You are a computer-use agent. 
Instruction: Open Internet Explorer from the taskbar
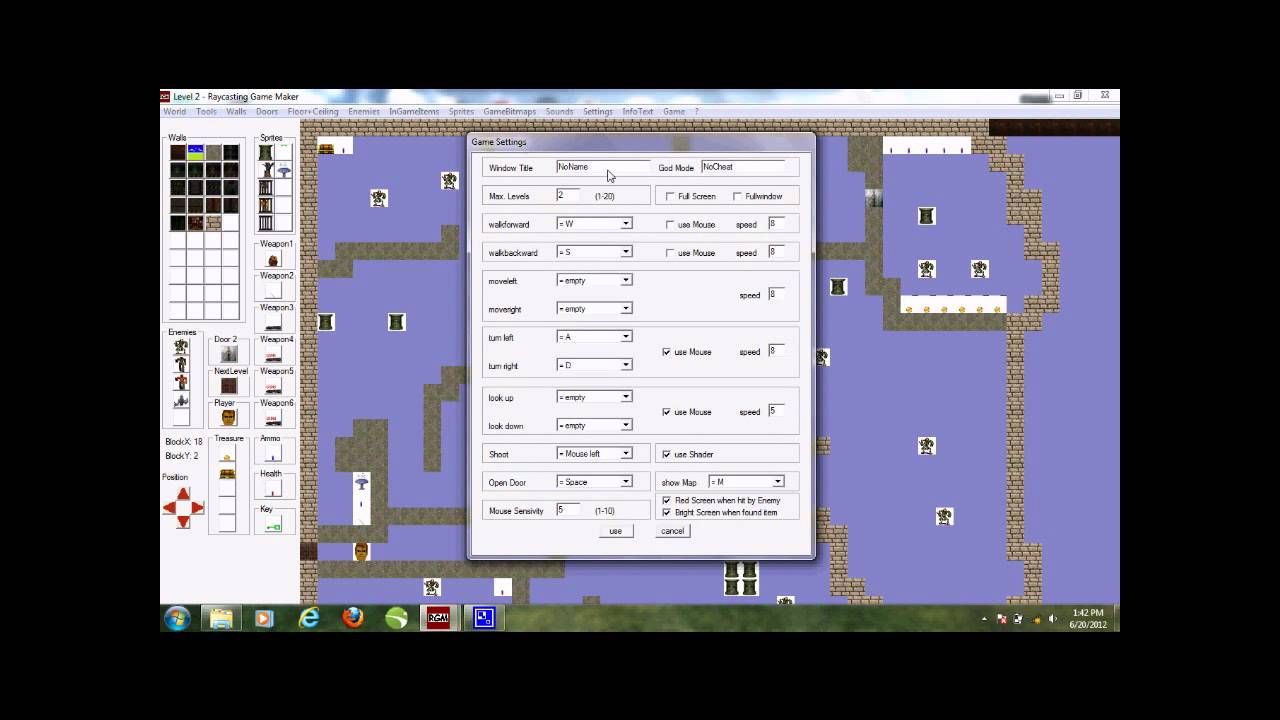(x=309, y=618)
